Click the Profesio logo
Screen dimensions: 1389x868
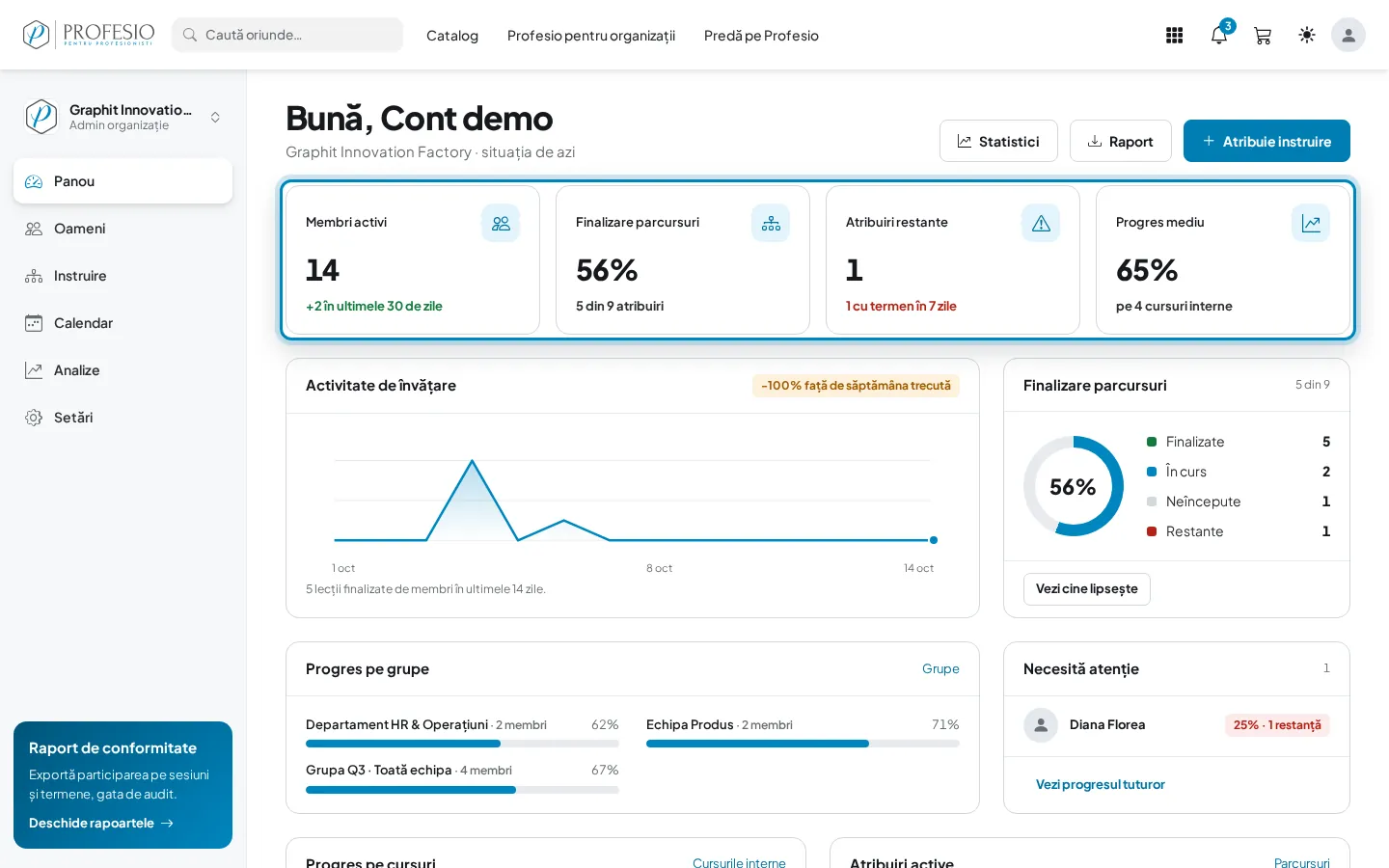[89, 35]
